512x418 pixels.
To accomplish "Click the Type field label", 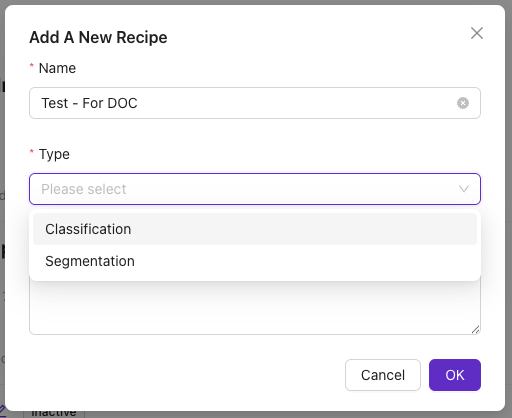I will pyautogui.click(x=54, y=154).
